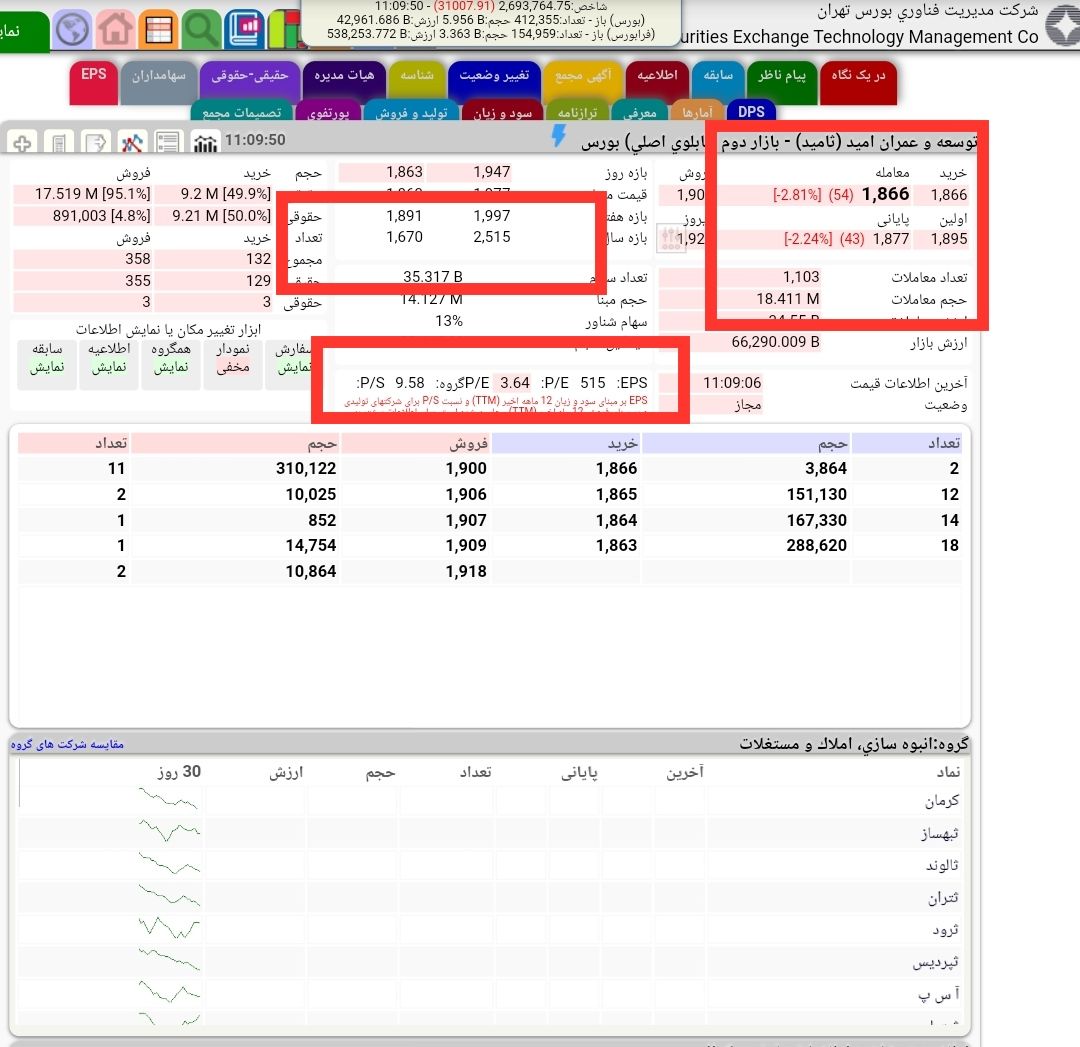The width and height of the screenshot is (1080, 1047).
Task: Click the calculator-style icon in toolbar
Action: [x=59, y=143]
